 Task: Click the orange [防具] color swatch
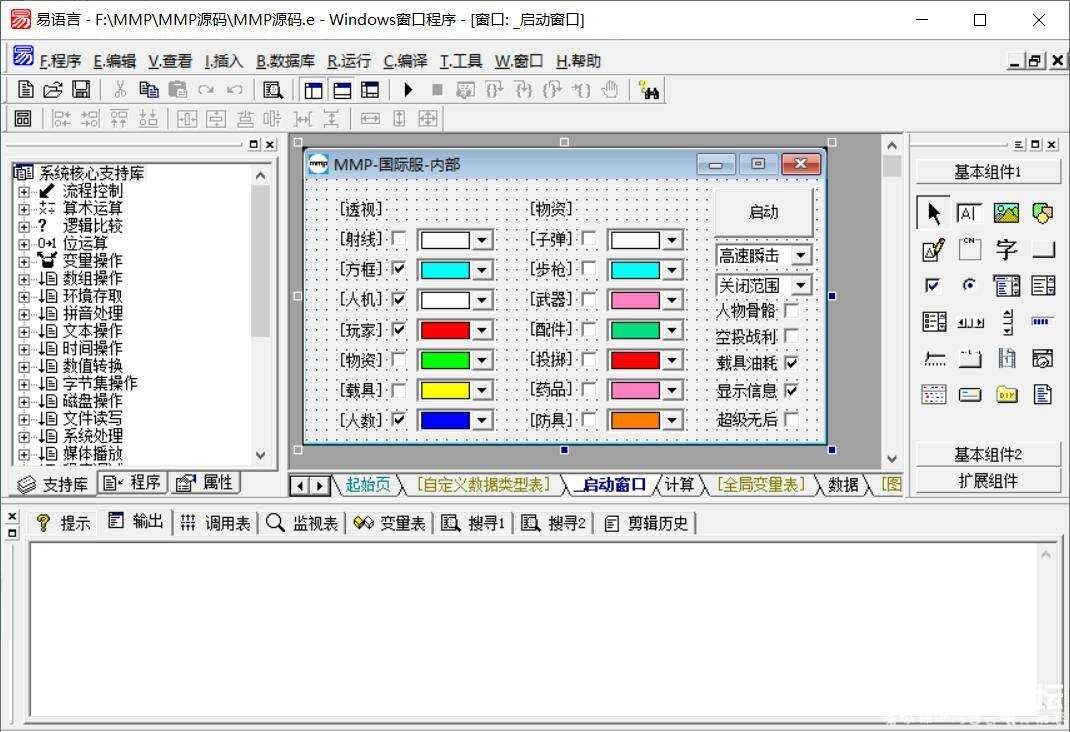pyautogui.click(x=635, y=420)
